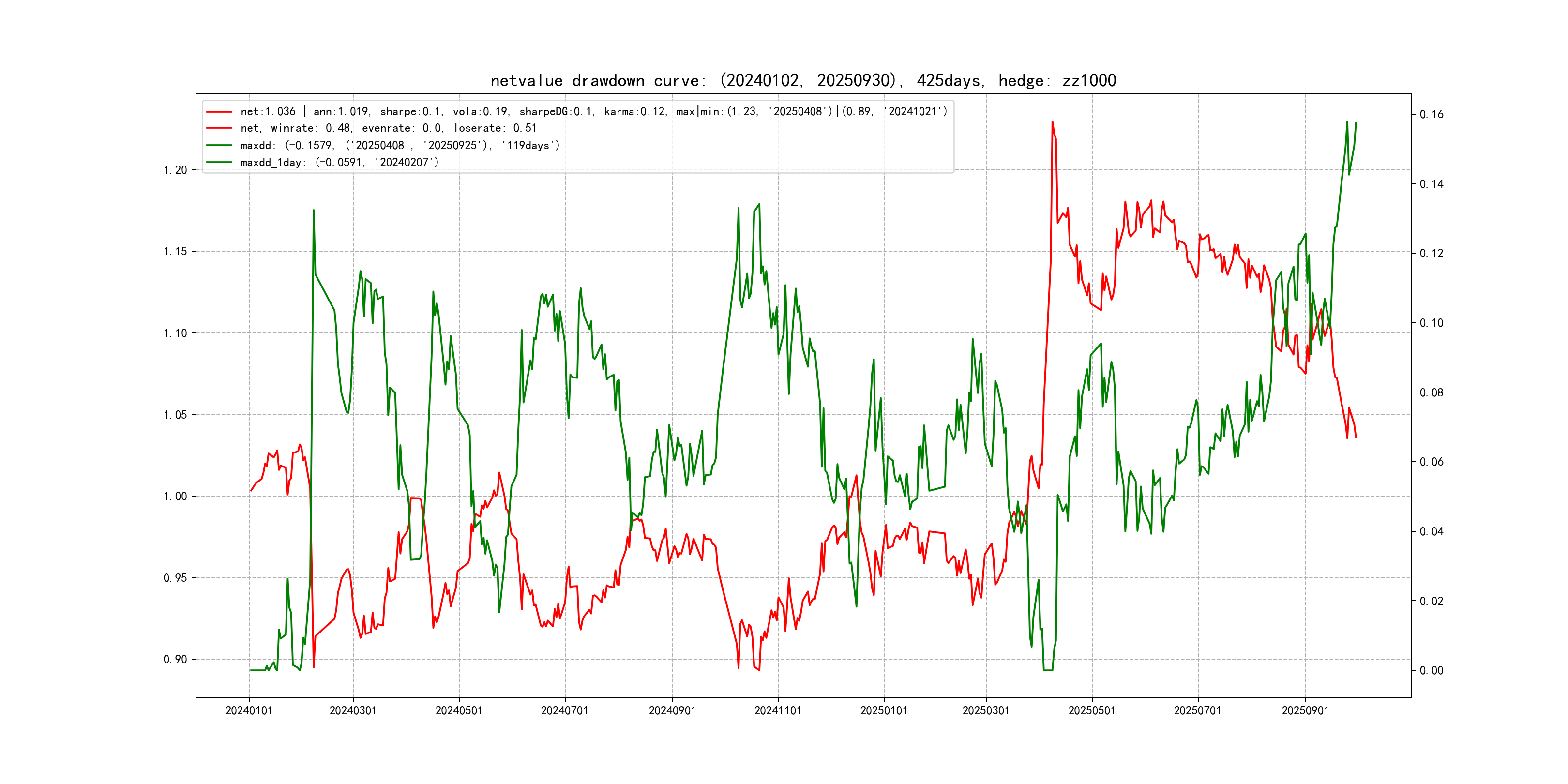Screen dimensions: 1568x784
Task: Click the green swatch of the 'maxdd' legend entry
Action: click(x=219, y=146)
